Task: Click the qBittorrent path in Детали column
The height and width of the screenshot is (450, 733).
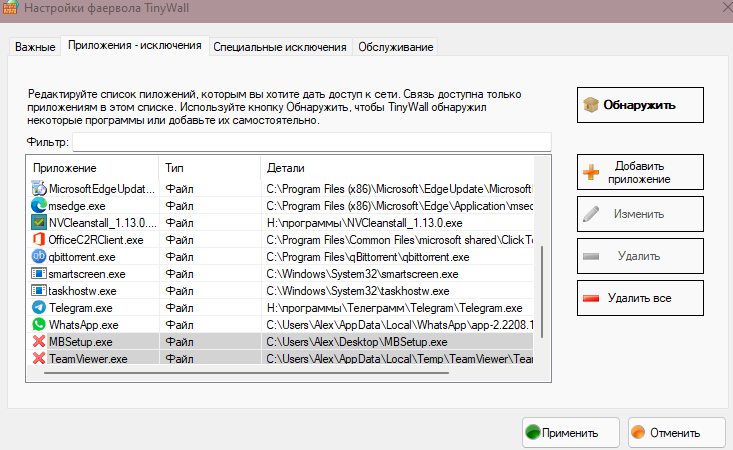Action: pyautogui.click(x=368, y=257)
